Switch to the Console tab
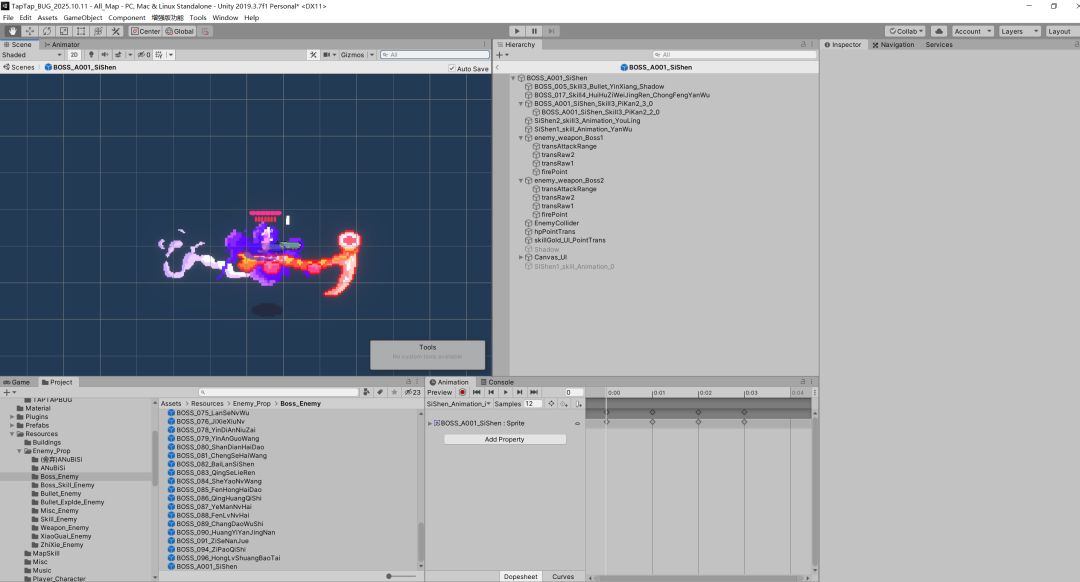Screen dimensions: 1080x582 pos(500,382)
